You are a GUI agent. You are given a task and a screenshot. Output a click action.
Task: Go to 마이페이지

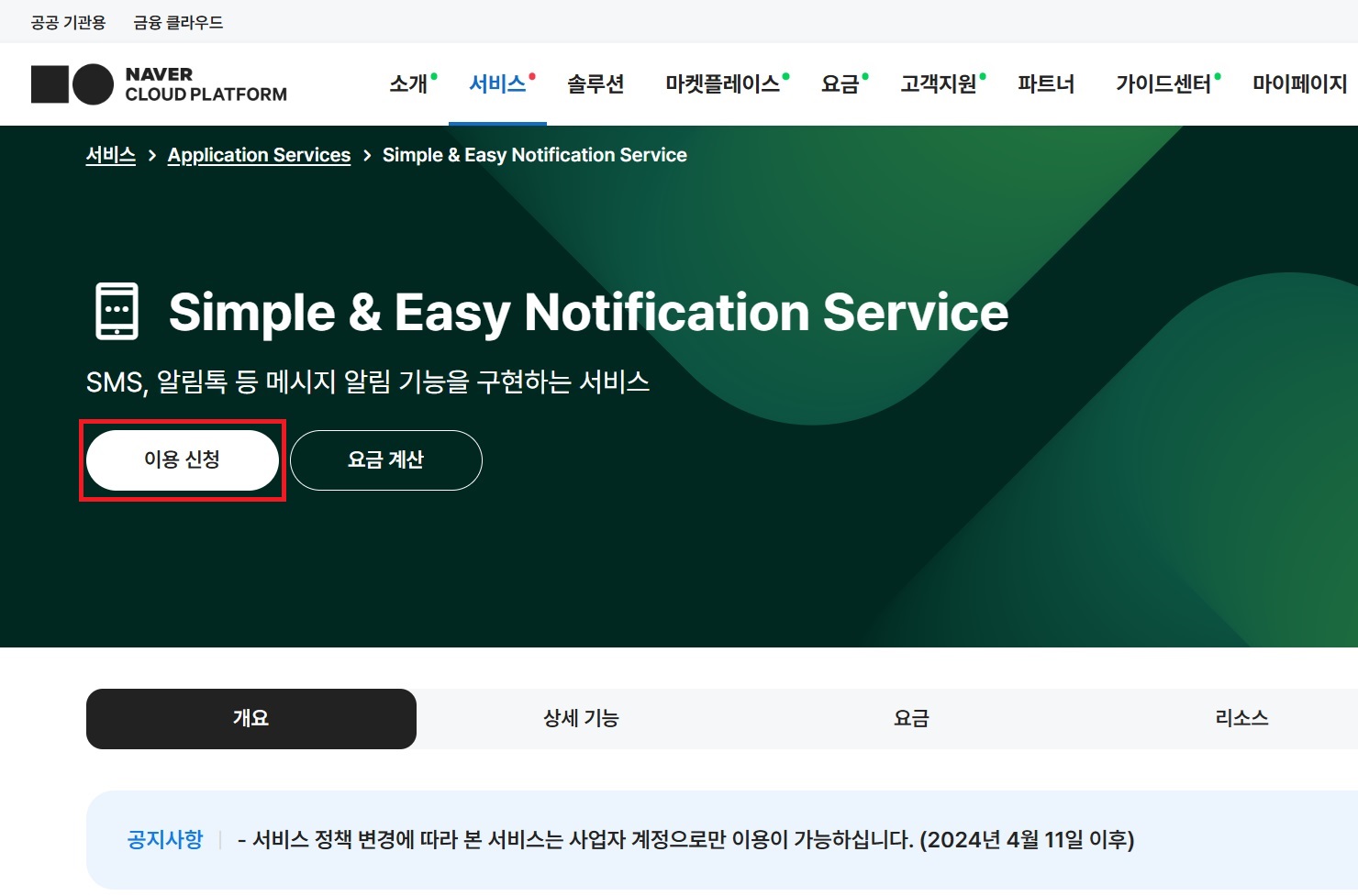pos(1299,84)
